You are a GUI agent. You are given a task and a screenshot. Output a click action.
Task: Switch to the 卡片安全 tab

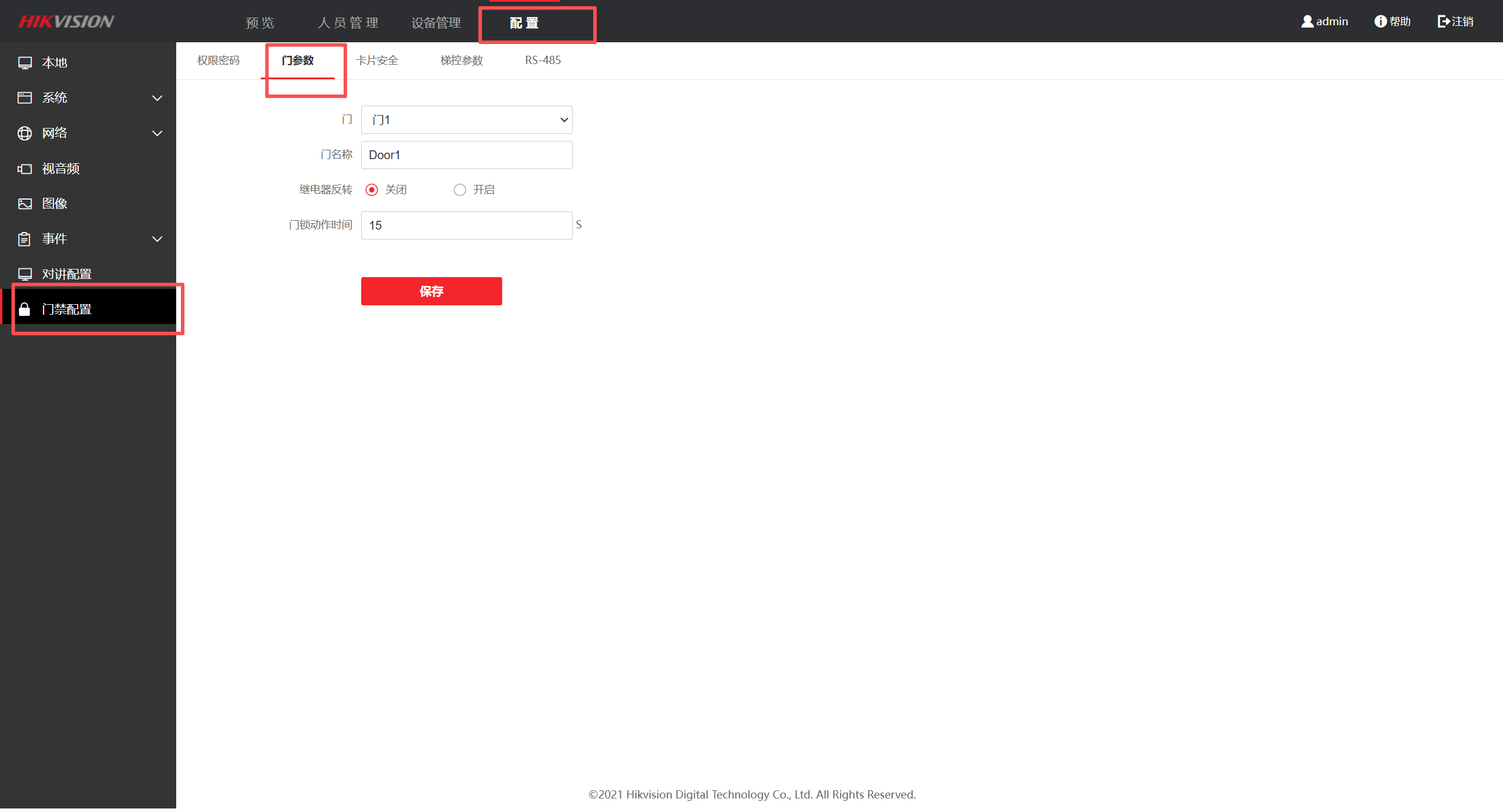tap(377, 60)
